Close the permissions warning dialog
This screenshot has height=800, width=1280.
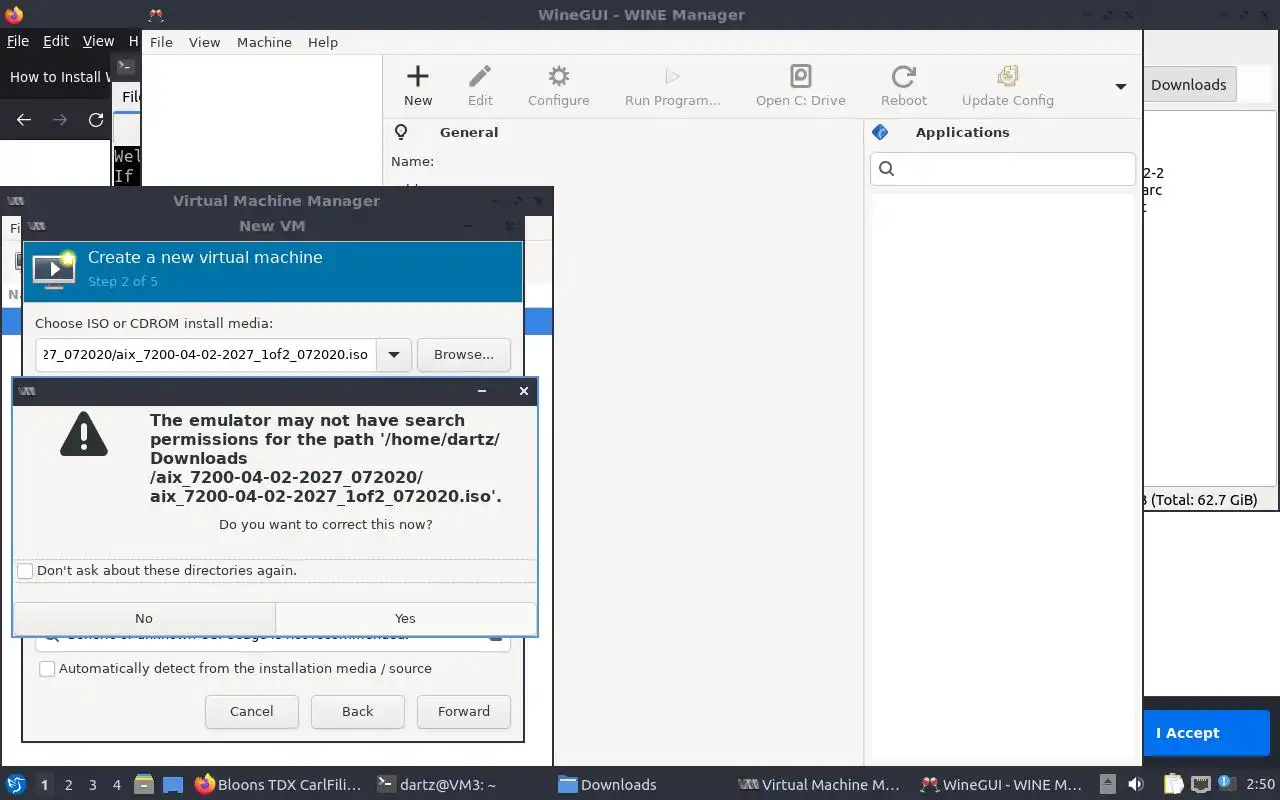tap(523, 391)
